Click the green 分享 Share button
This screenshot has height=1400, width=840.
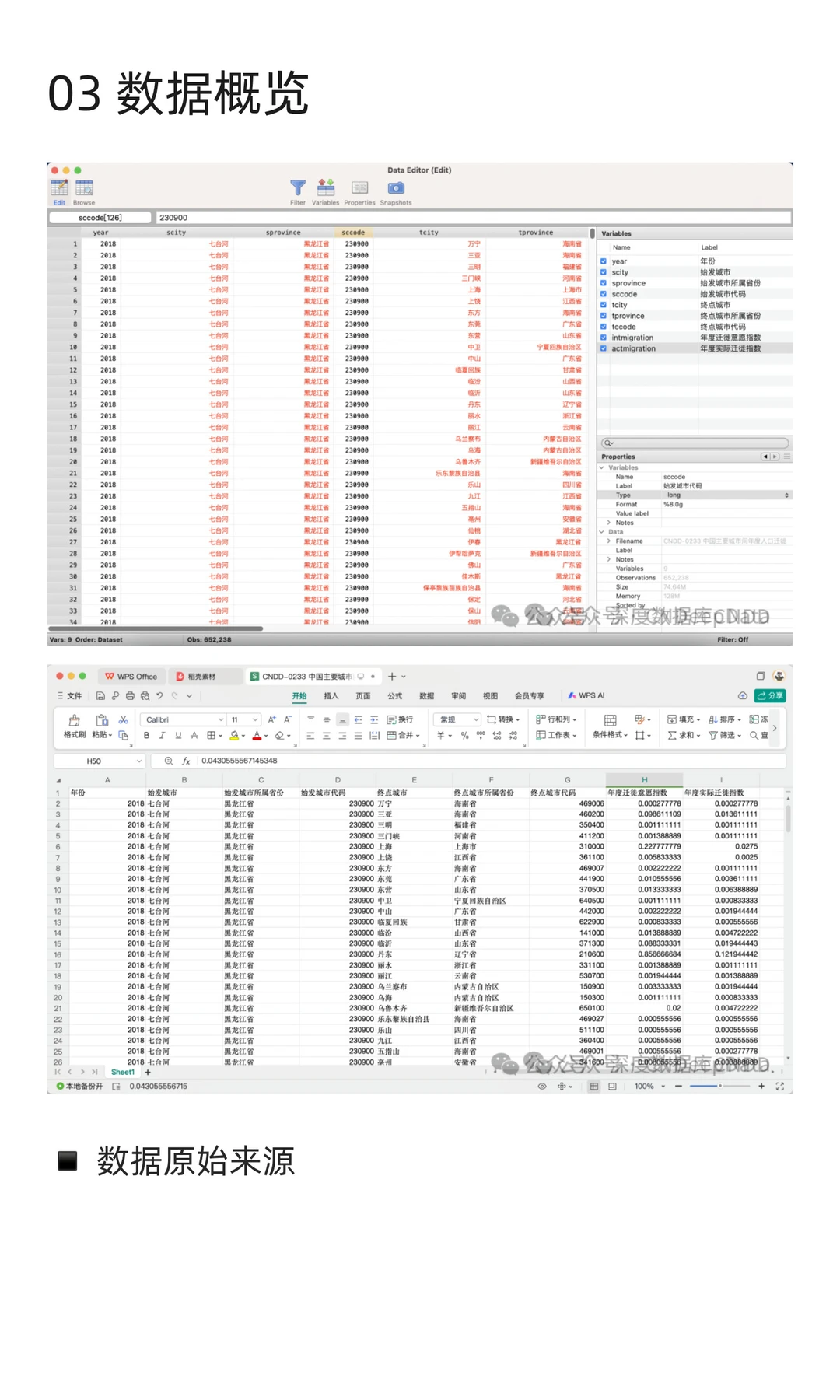(770, 695)
